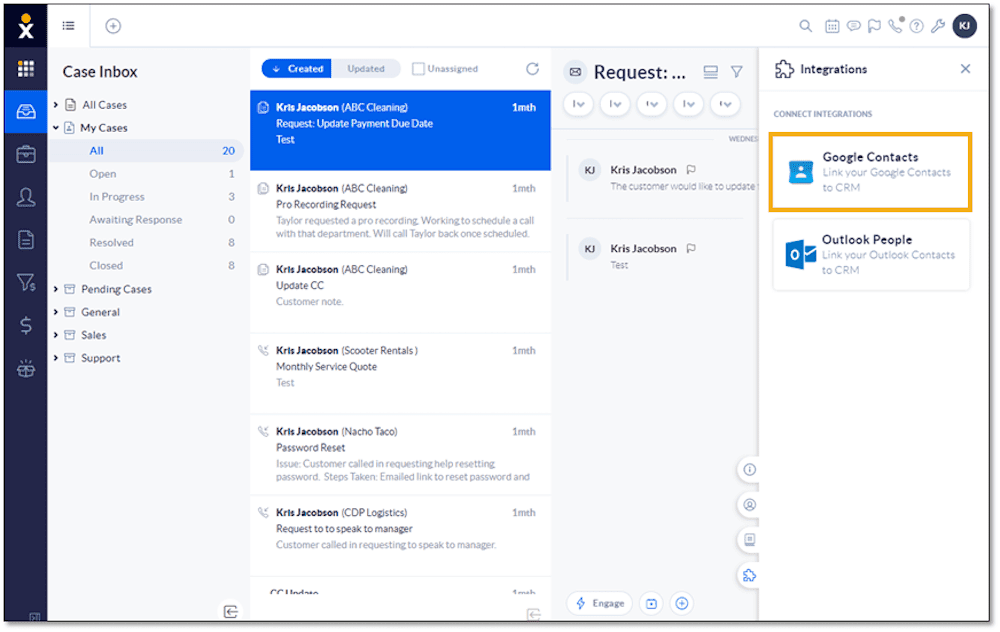
Task: Flag Kris Jacobson's Test comment
Action: (691, 248)
